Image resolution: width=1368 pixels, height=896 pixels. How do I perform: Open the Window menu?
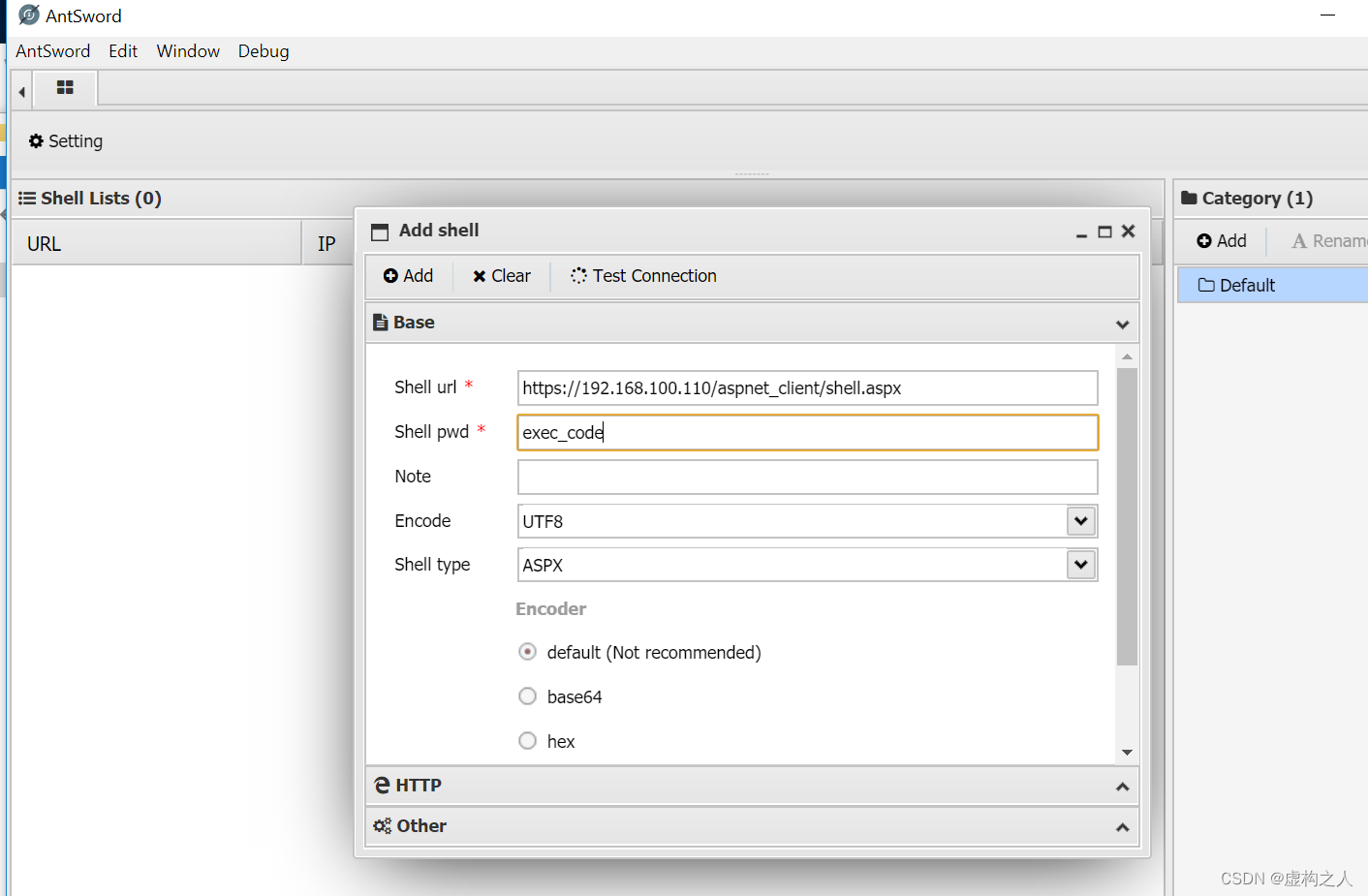tap(188, 51)
